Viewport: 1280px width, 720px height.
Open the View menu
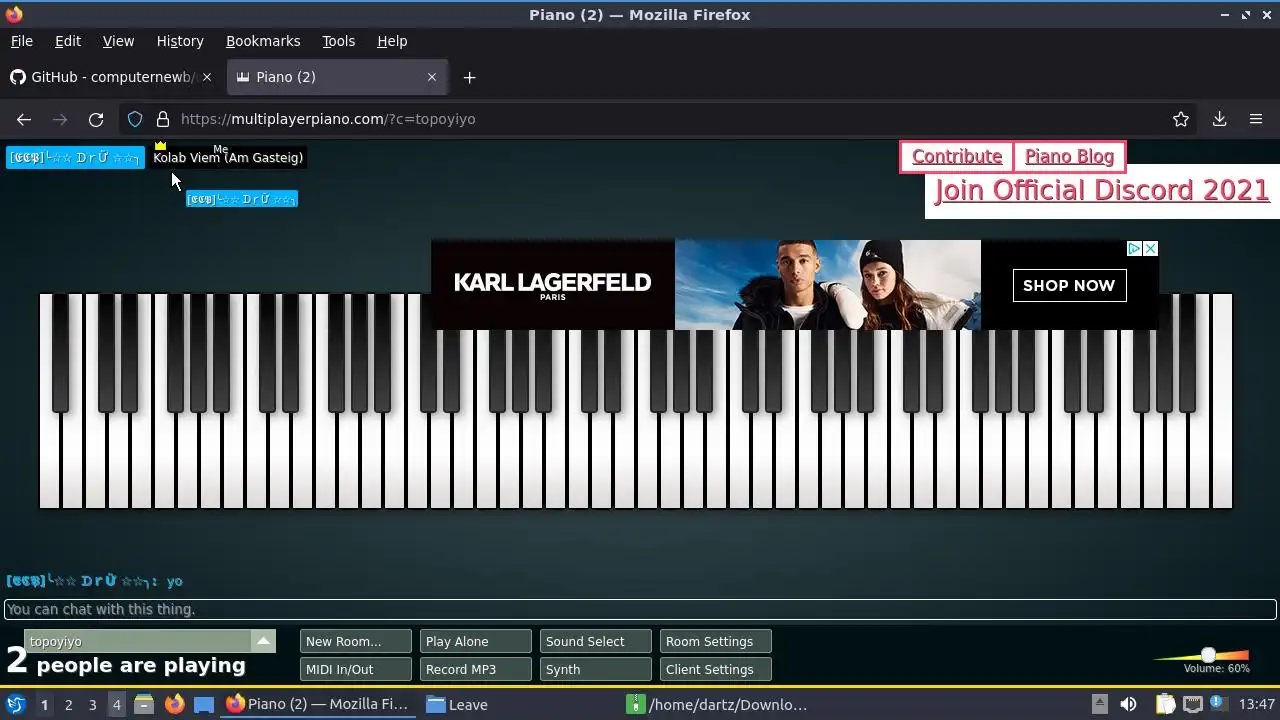[118, 41]
